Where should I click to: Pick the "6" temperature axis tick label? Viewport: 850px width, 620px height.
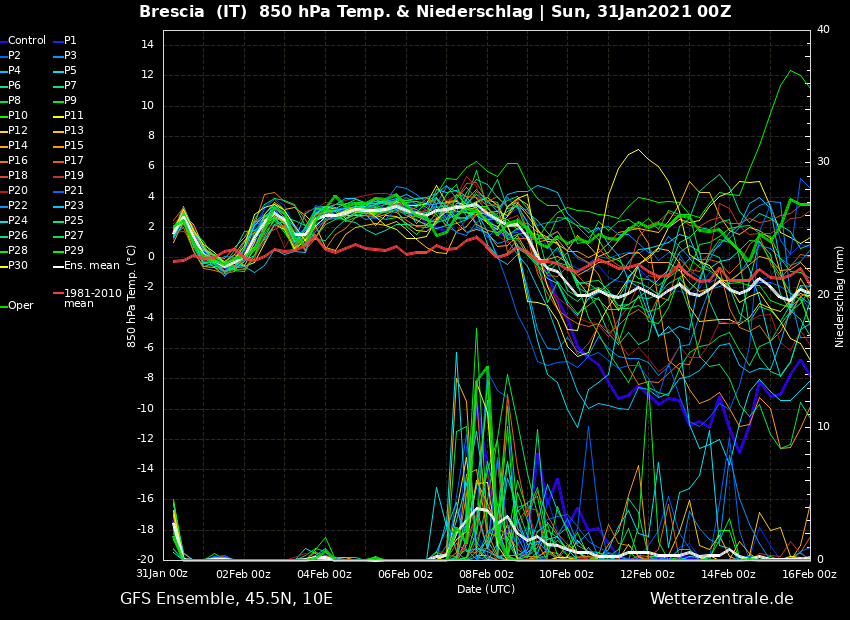(151, 166)
